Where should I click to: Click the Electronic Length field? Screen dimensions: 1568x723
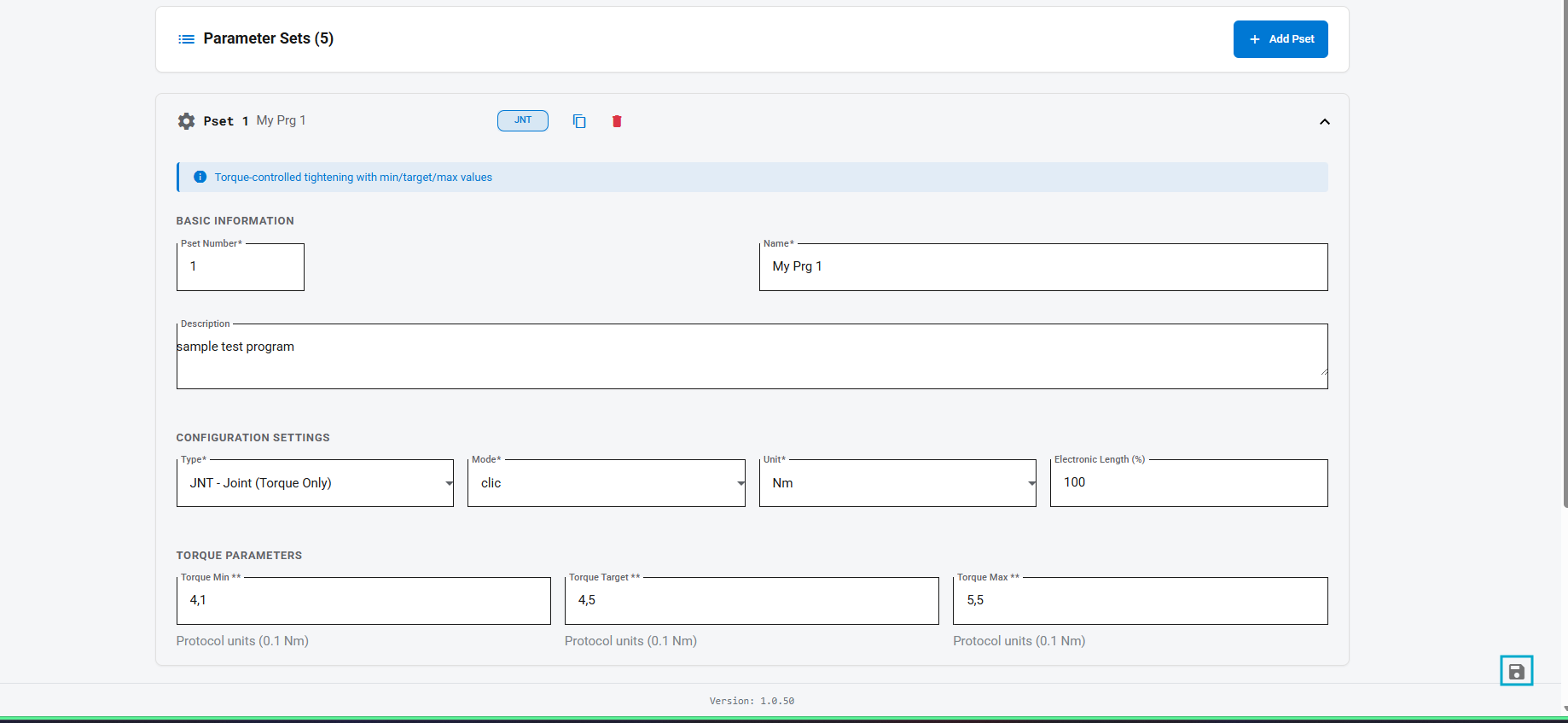click(x=1188, y=483)
